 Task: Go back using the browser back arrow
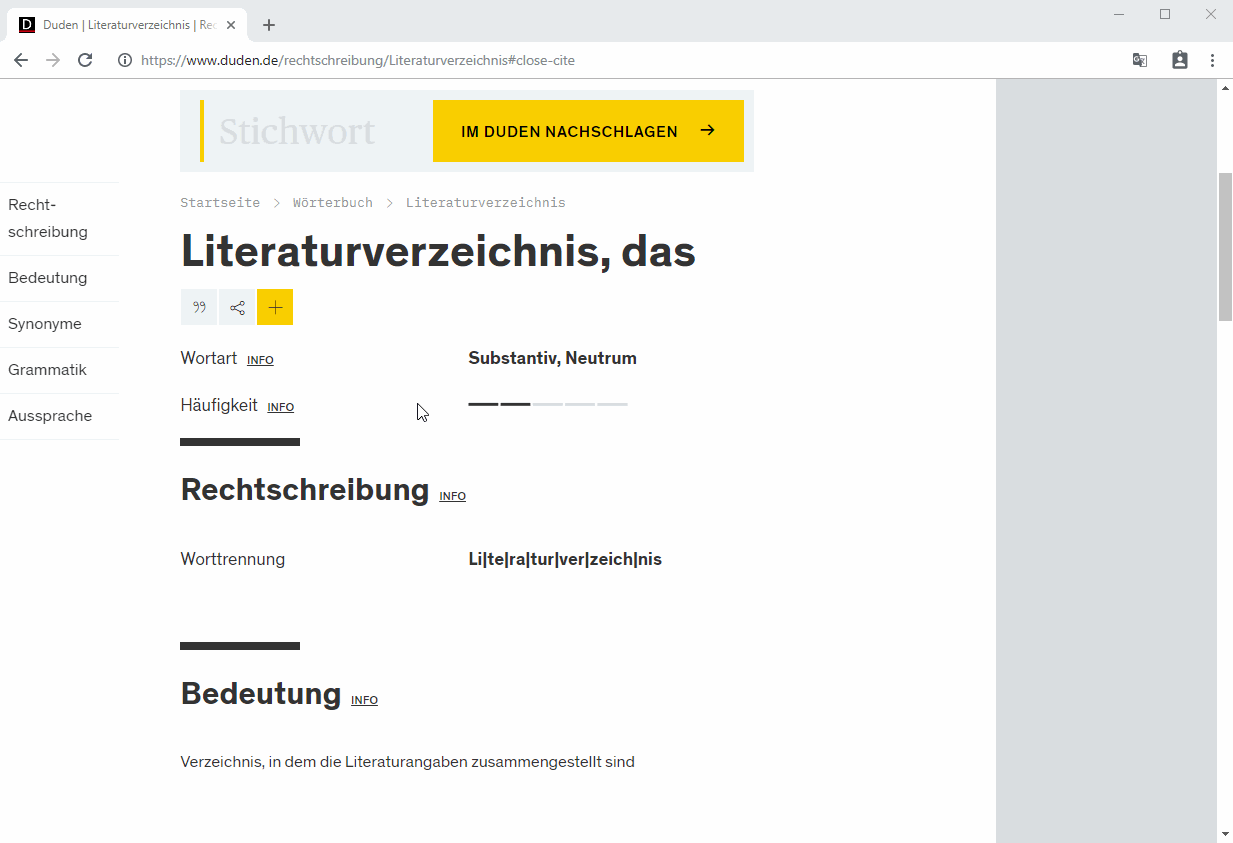pos(21,60)
